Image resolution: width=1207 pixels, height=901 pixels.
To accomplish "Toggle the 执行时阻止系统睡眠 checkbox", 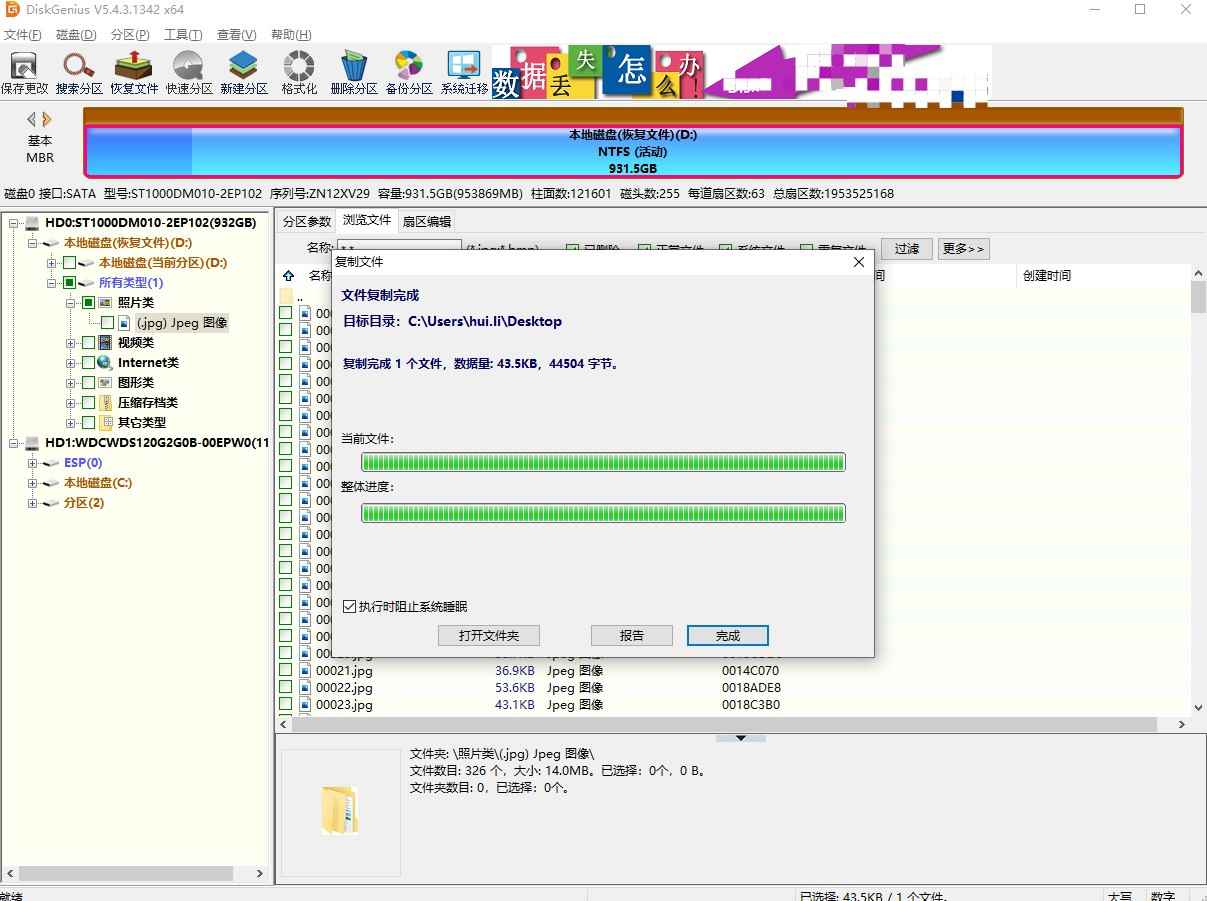I will pyautogui.click(x=350, y=605).
